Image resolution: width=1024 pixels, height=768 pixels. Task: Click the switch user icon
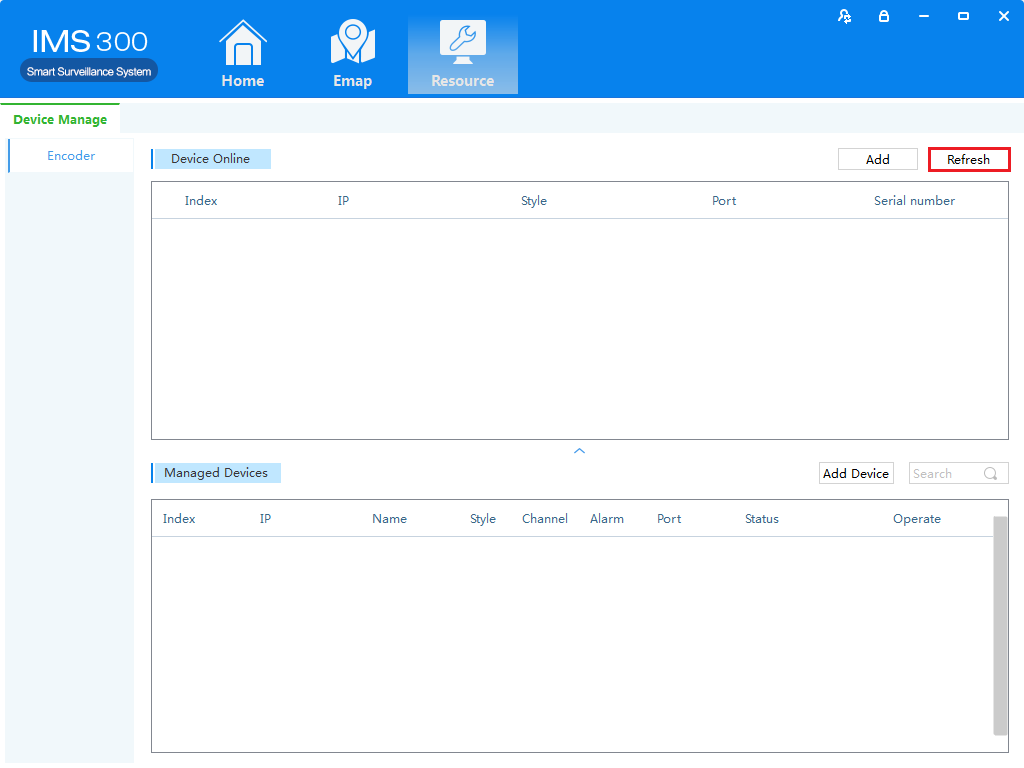pos(845,16)
